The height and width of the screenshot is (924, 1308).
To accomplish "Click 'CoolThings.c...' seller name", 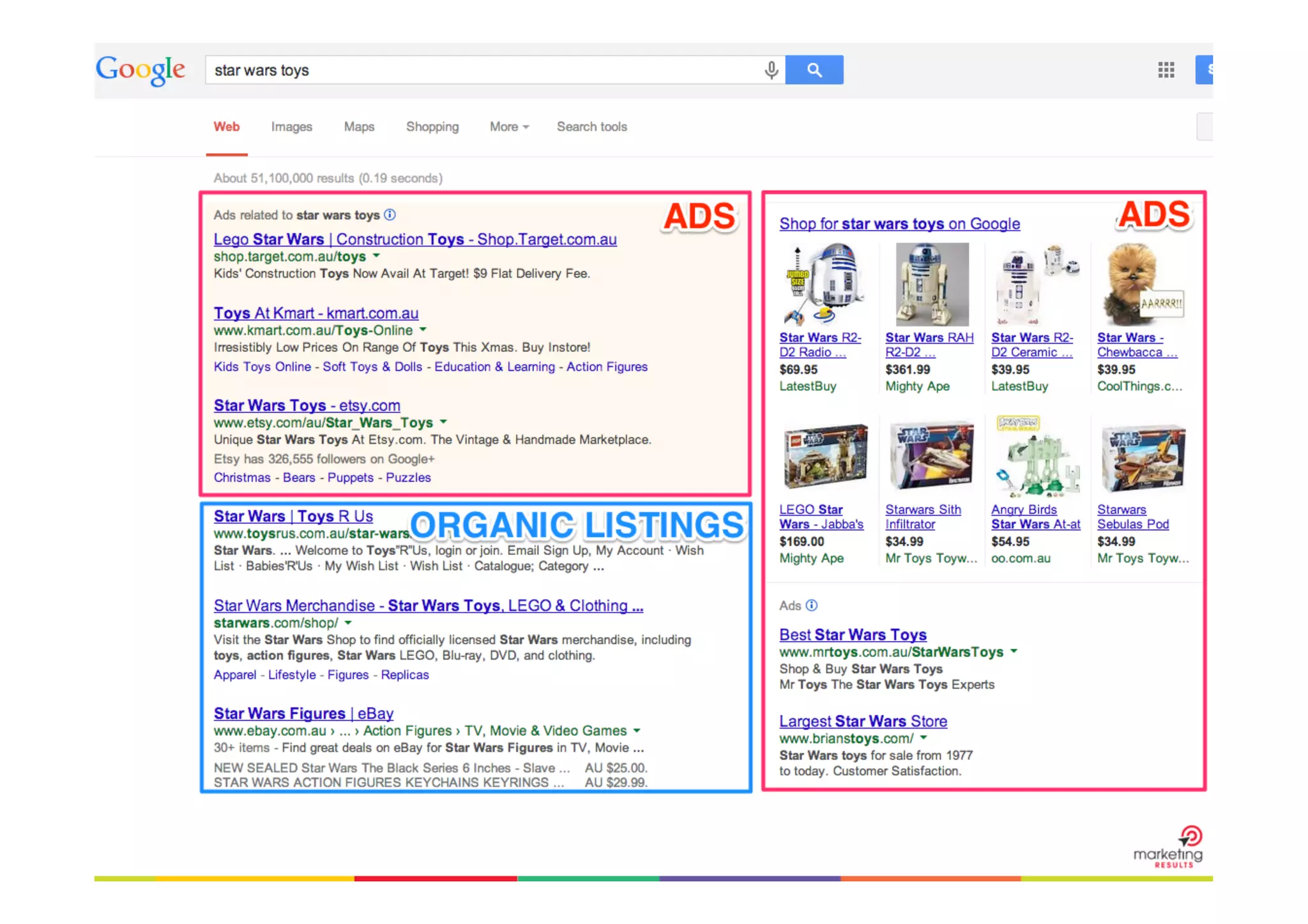I will point(1140,386).
